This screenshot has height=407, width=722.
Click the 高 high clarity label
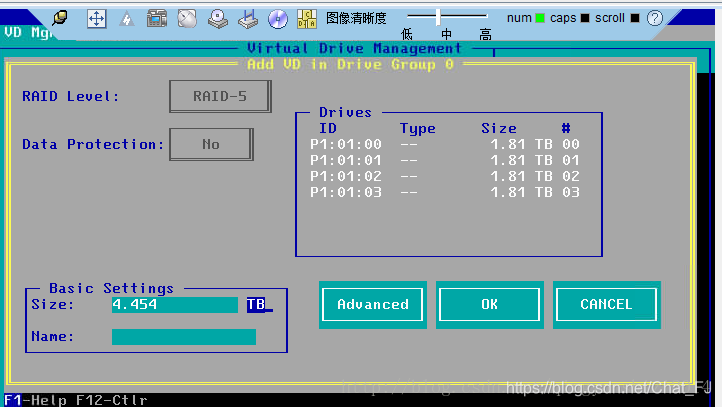coord(485,35)
